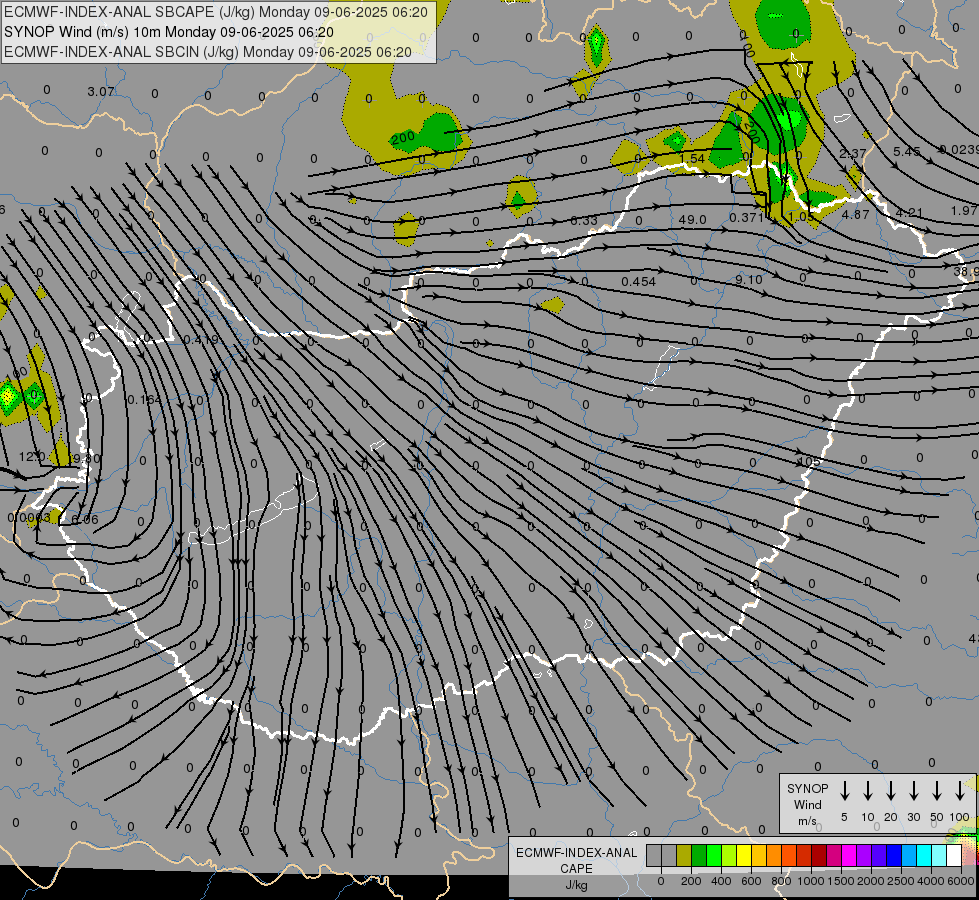Image resolution: width=979 pixels, height=900 pixels.
Task: Click the 2000 tick label on color scale
Action: pyautogui.click(x=870, y=881)
